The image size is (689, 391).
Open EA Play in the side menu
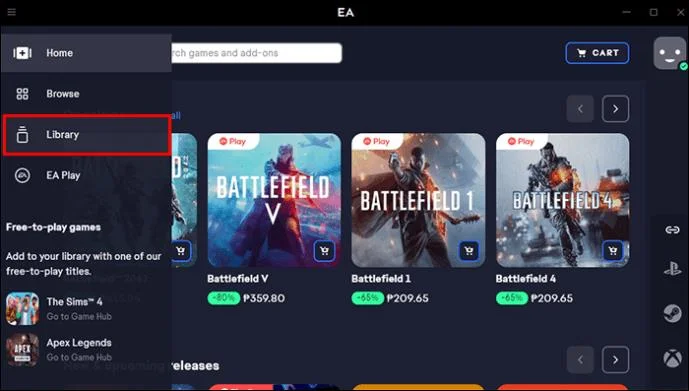(x=86, y=175)
